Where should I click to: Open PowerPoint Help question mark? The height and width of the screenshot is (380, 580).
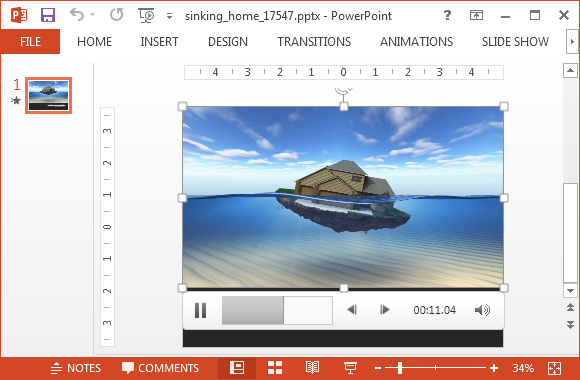click(x=447, y=15)
